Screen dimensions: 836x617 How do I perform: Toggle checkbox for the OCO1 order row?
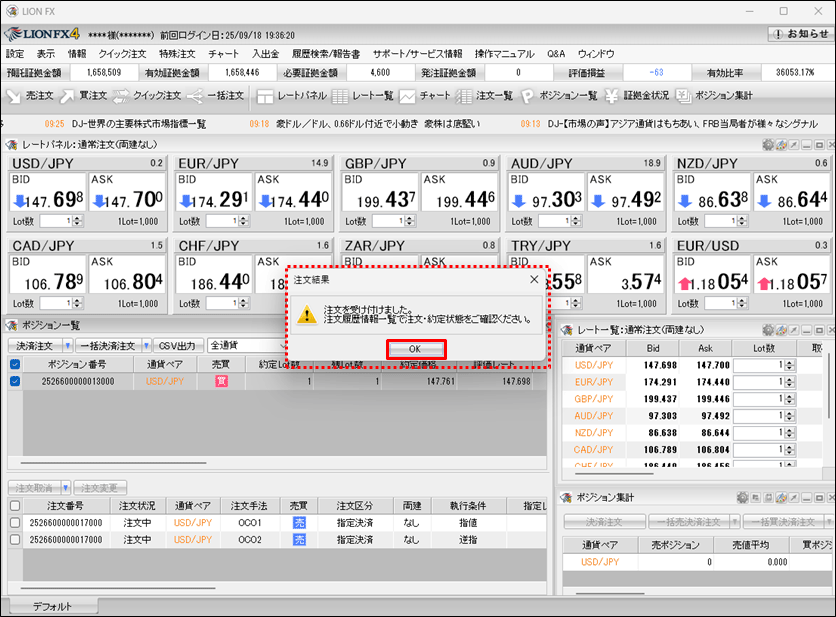point(14,523)
